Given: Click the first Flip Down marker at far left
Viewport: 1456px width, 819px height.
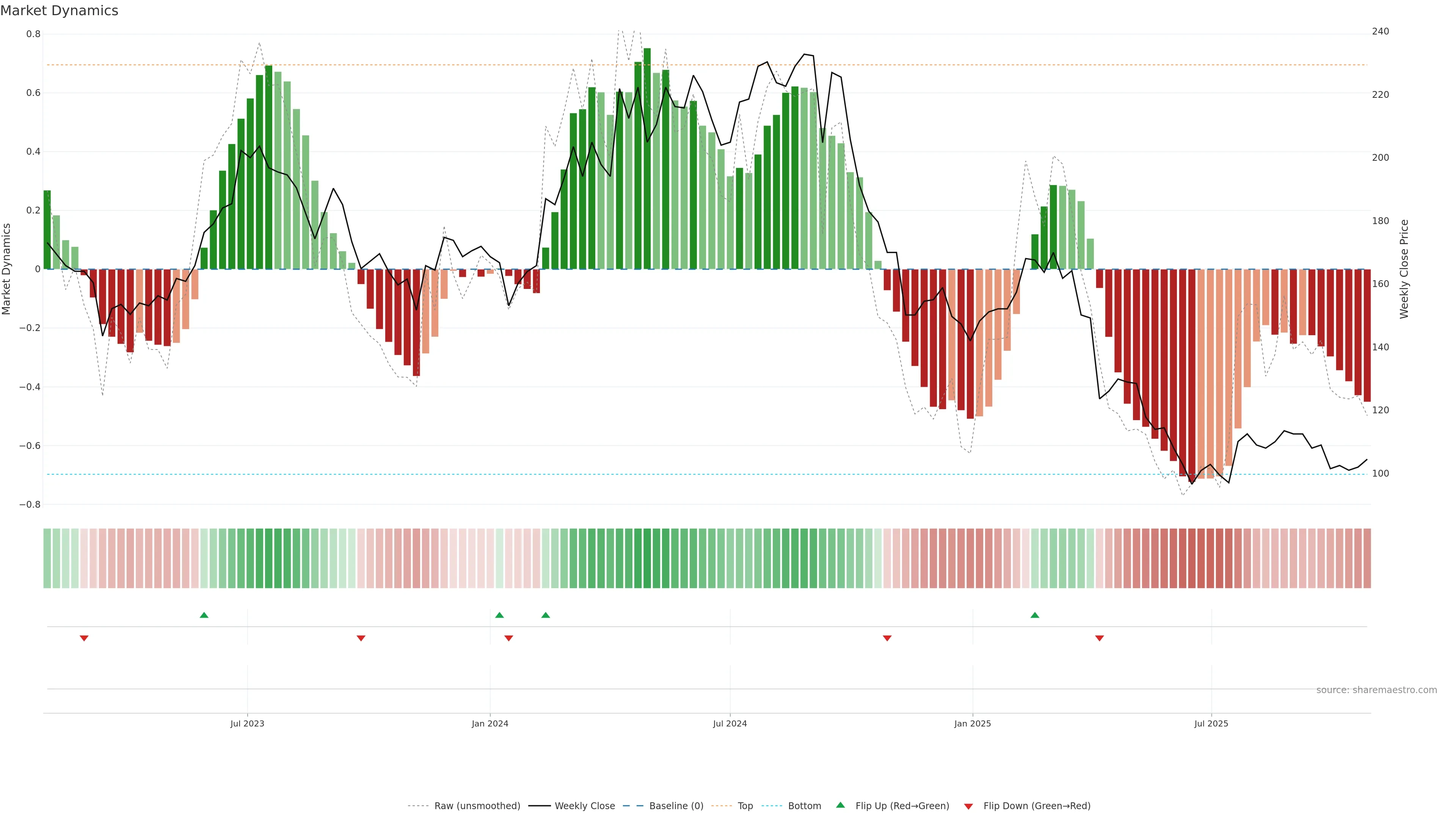Looking at the screenshot, I should click(x=84, y=638).
